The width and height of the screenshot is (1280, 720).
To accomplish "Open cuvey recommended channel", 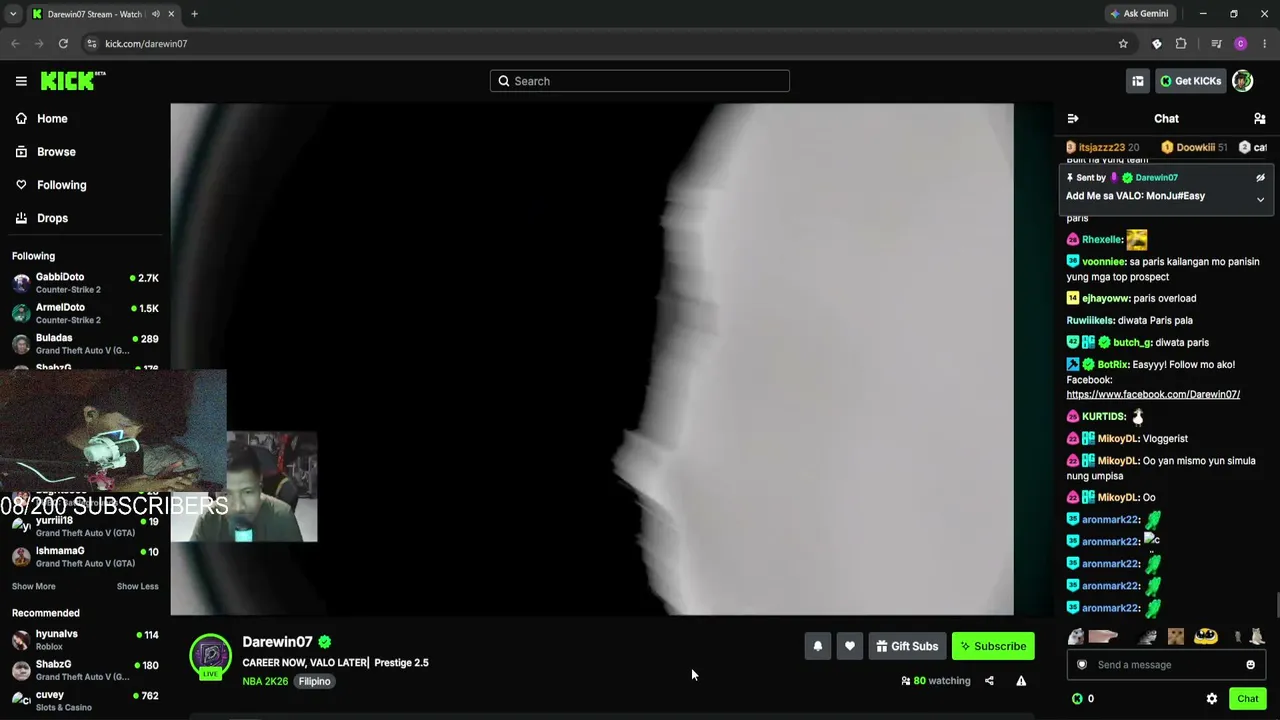I will tap(85, 700).
